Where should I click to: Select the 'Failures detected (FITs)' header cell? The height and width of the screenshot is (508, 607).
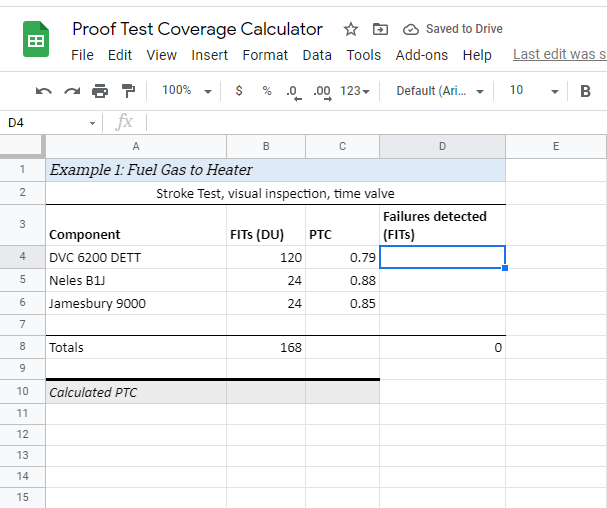tap(442, 225)
